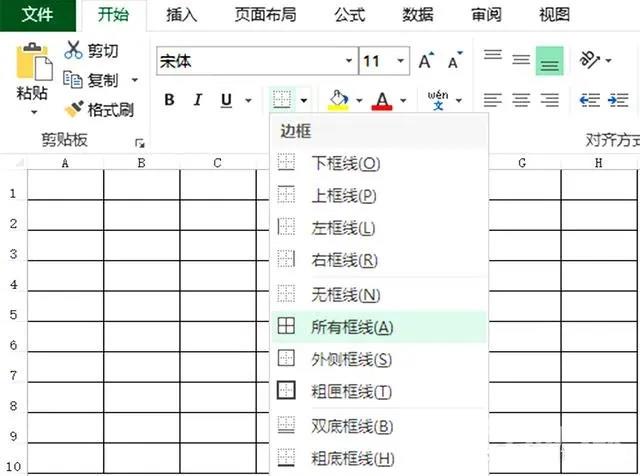Click the select-all corner triangle

pos(19,163)
